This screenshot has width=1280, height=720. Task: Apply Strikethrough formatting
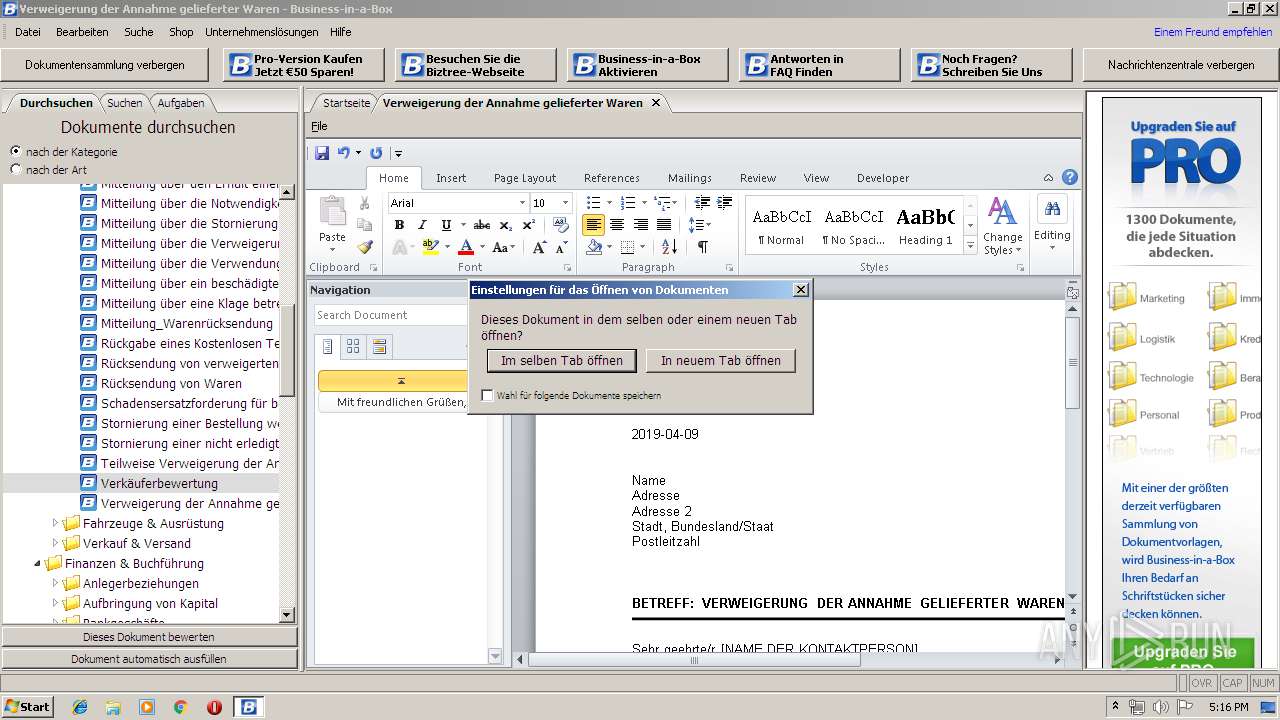[482, 225]
